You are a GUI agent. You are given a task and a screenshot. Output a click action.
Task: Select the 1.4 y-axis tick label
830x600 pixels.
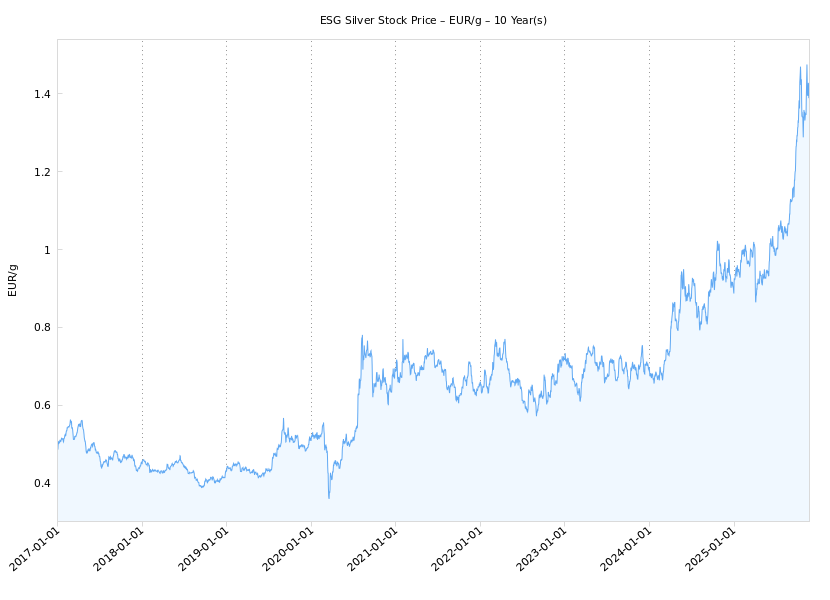(42, 94)
